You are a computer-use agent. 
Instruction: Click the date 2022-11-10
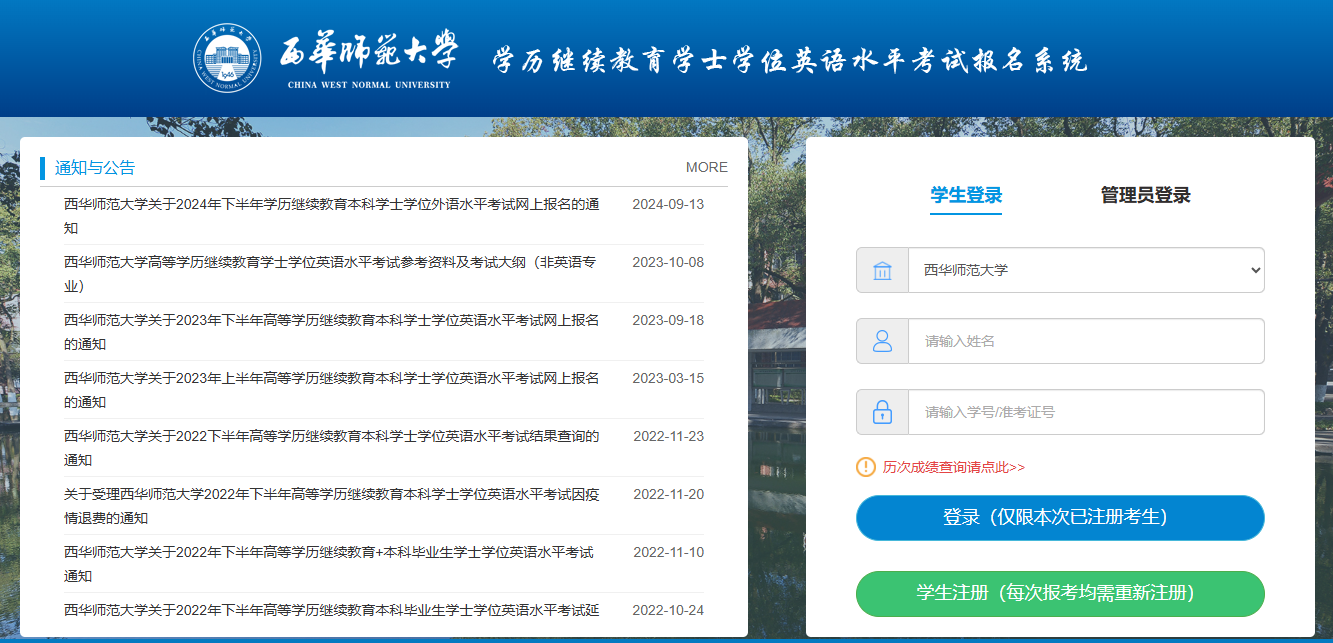click(668, 552)
